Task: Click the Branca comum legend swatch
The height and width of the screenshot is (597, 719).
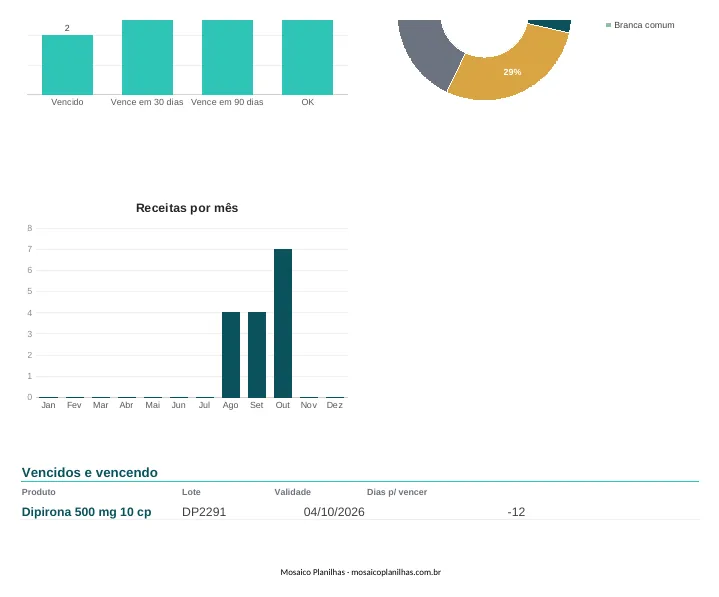Action: [608, 25]
